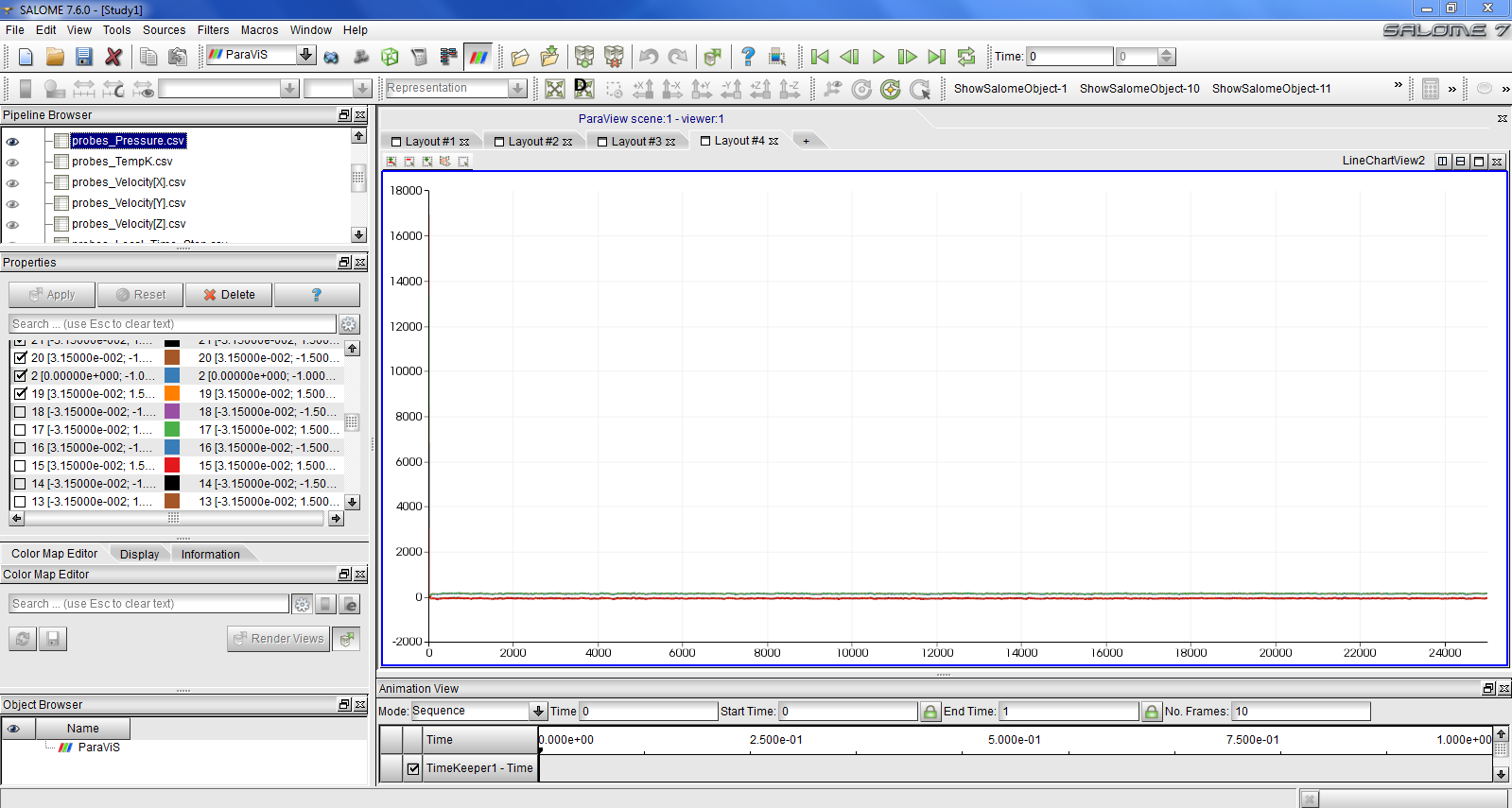This screenshot has height=808, width=1512.
Task: Click the orange color swatch for series 19
Action: [x=172, y=394]
